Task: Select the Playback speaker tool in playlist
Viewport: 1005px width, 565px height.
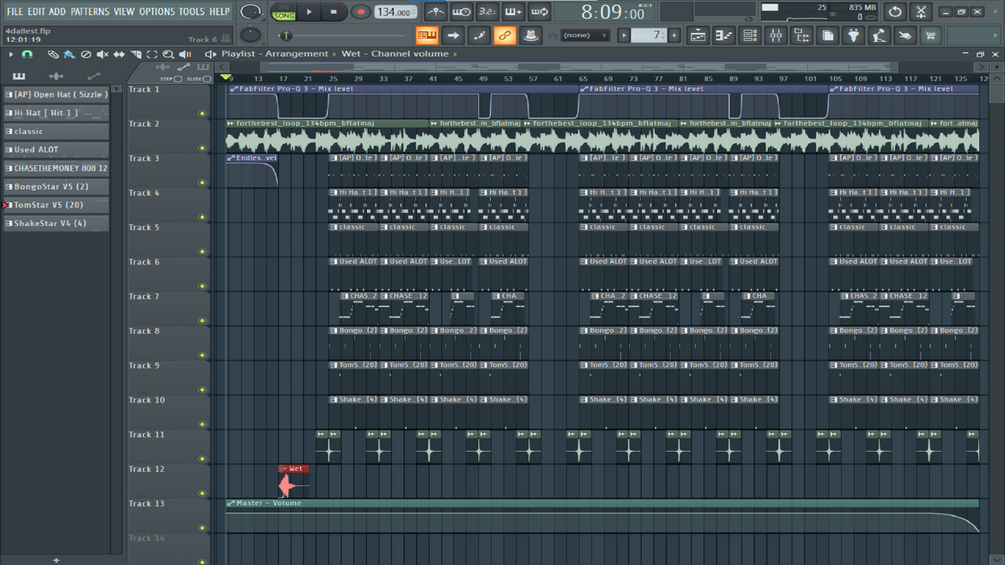Action: click(185, 54)
